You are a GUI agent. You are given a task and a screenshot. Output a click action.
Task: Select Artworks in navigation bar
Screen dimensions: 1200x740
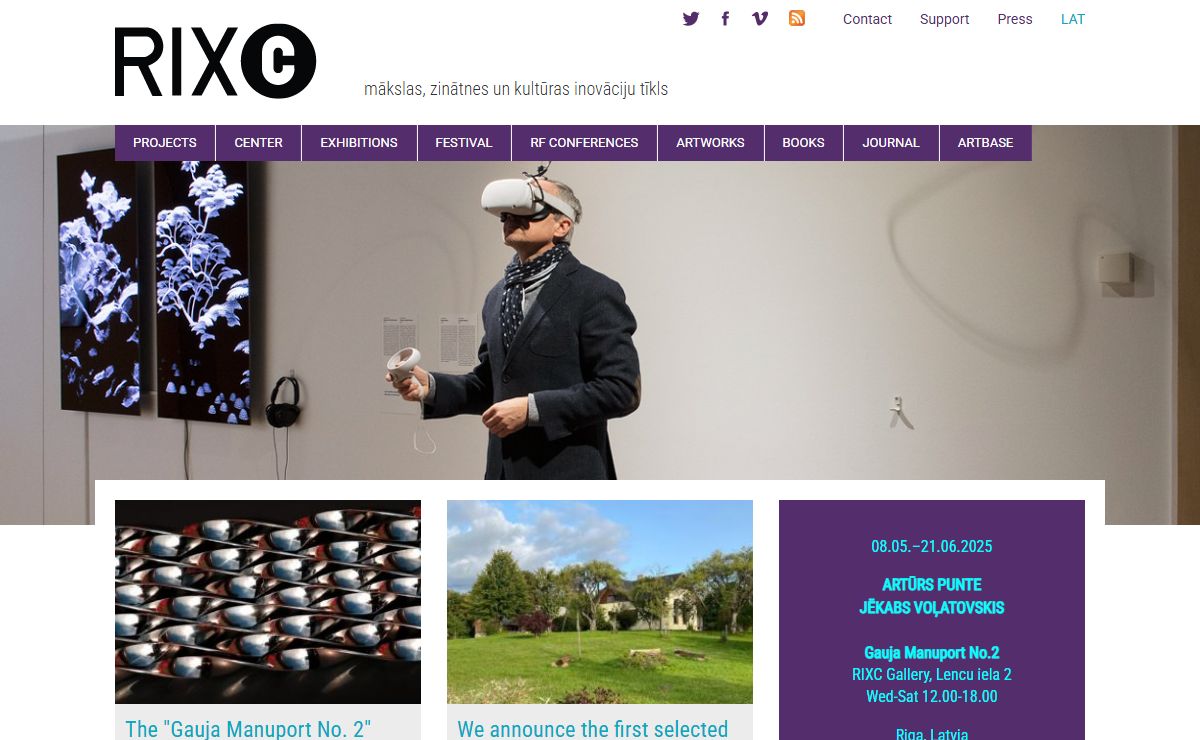pyautogui.click(x=711, y=143)
